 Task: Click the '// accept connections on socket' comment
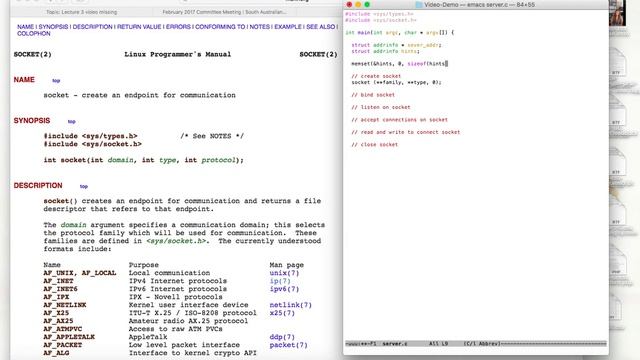399,120
